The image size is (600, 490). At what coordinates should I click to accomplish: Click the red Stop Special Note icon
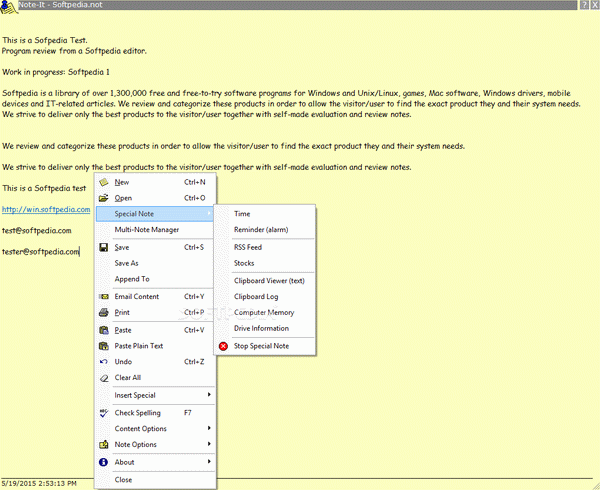coord(223,346)
